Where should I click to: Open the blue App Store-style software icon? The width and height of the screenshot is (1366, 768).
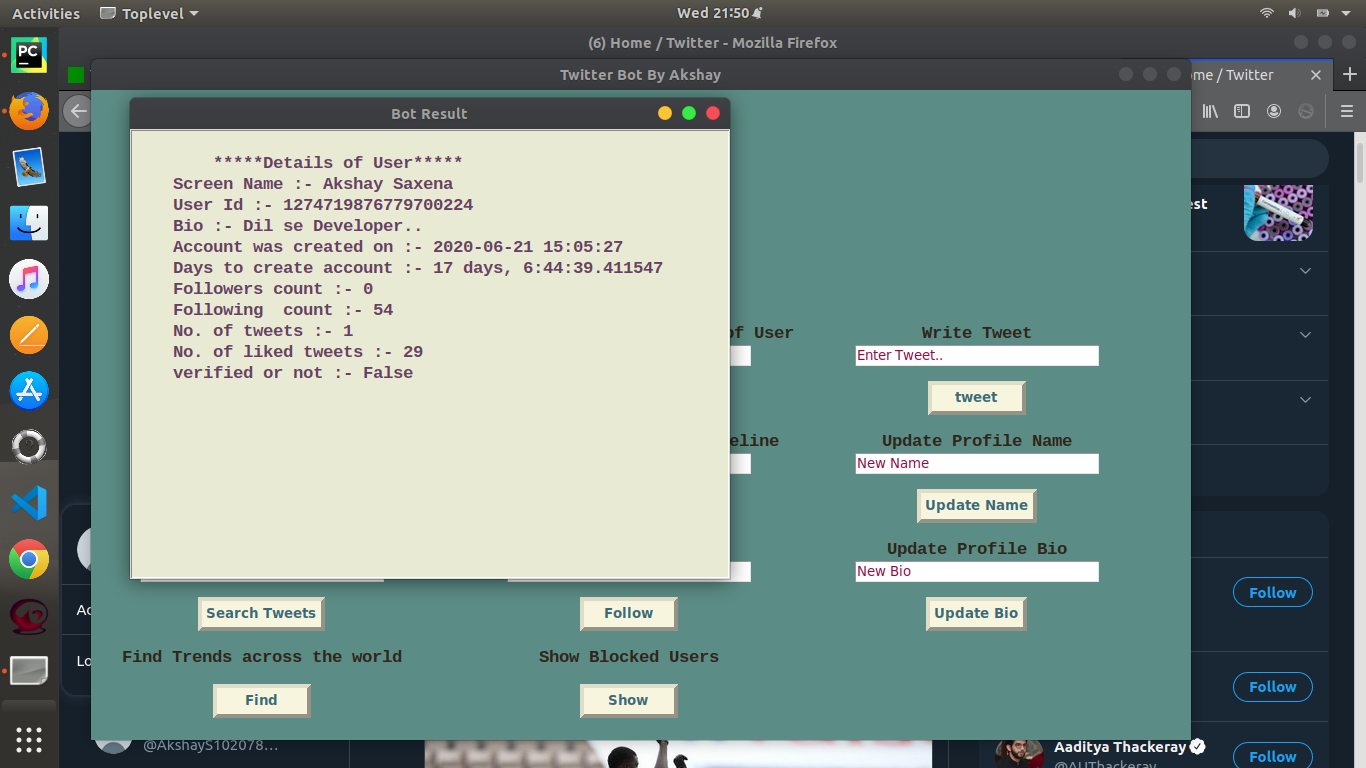[29, 391]
